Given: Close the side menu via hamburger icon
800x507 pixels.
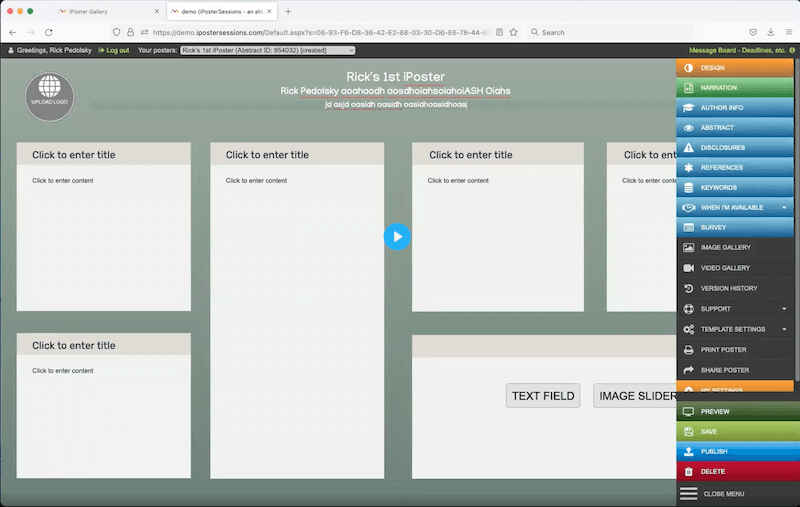Looking at the screenshot, I should click(688, 493).
